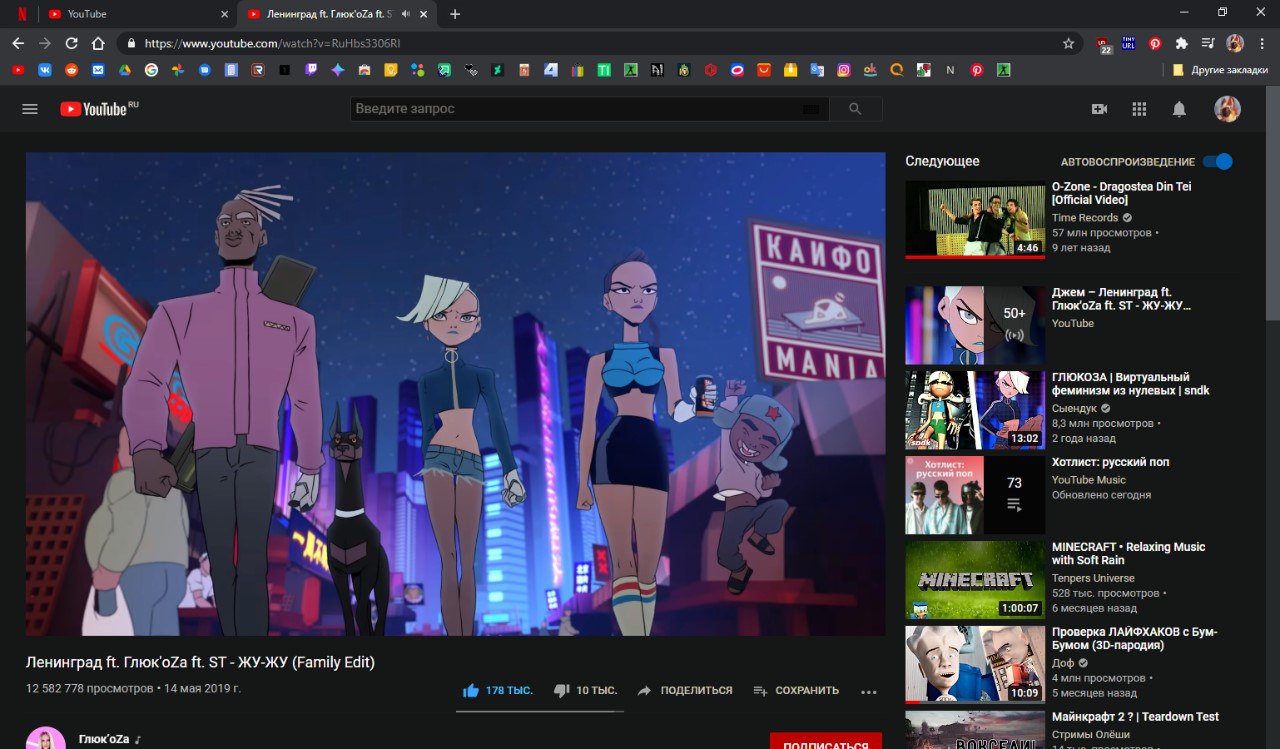This screenshot has width=1280, height=749.
Task: Reload the page
Action: (x=71, y=43)
